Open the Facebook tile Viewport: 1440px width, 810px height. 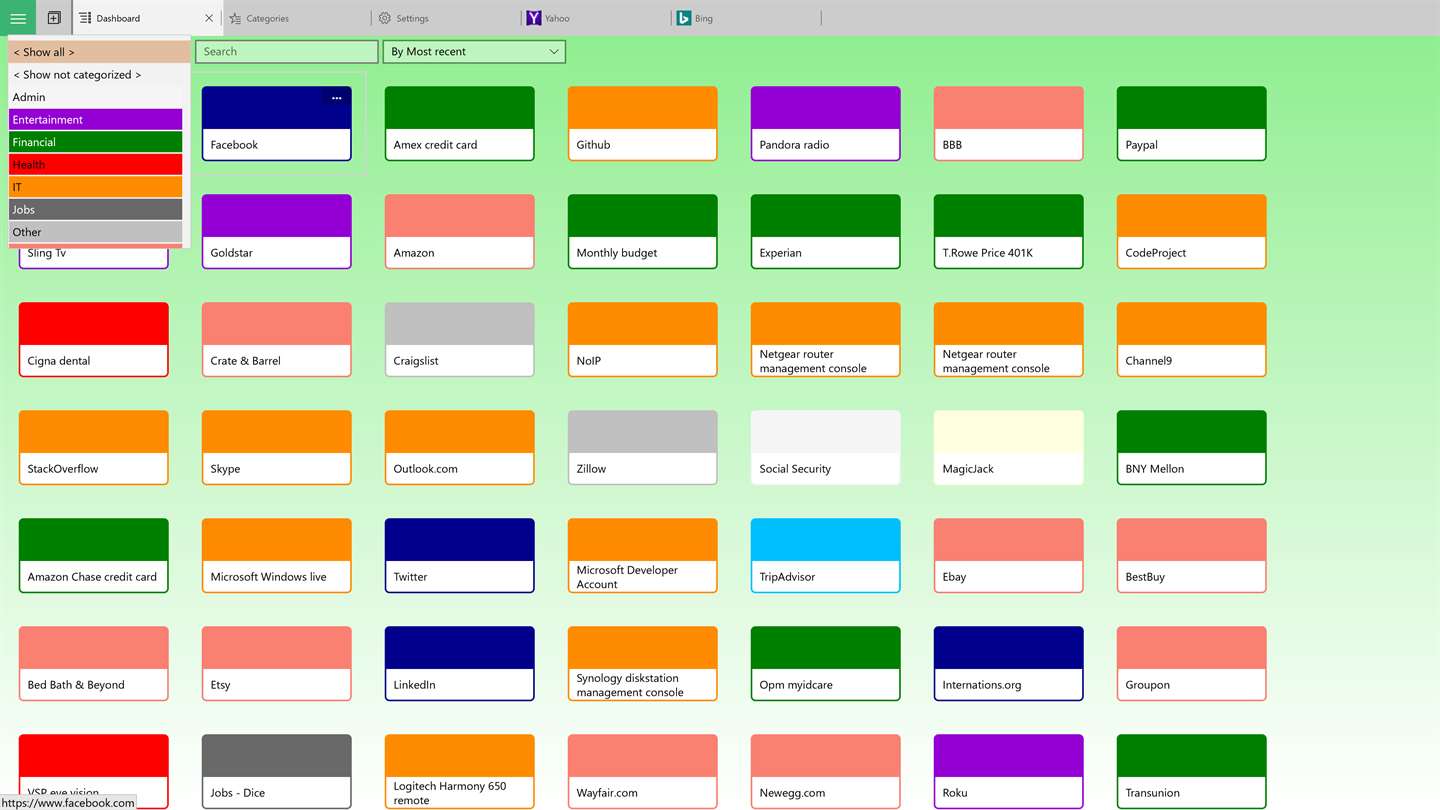click(276, 123)
